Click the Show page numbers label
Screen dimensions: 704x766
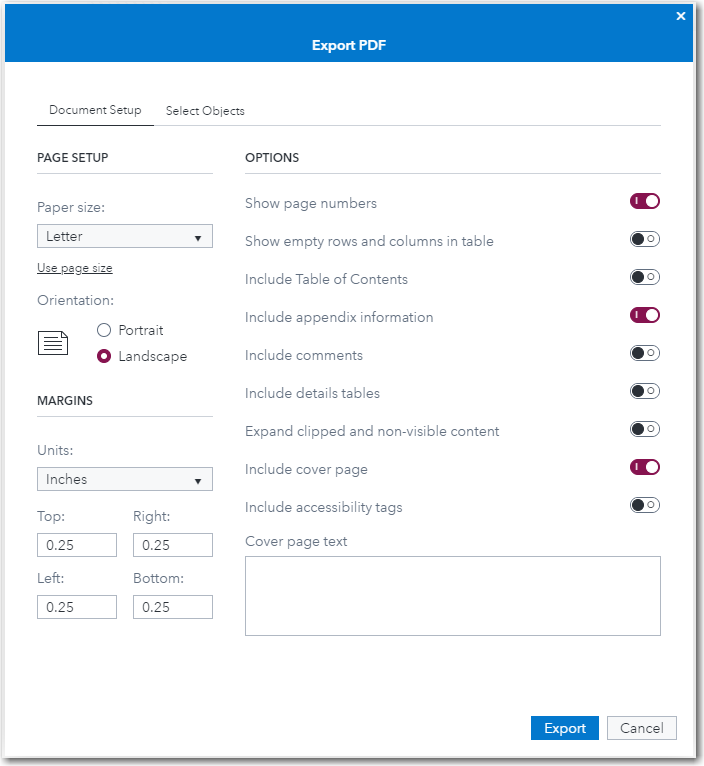pyautogui.click(x=311, y=203)
